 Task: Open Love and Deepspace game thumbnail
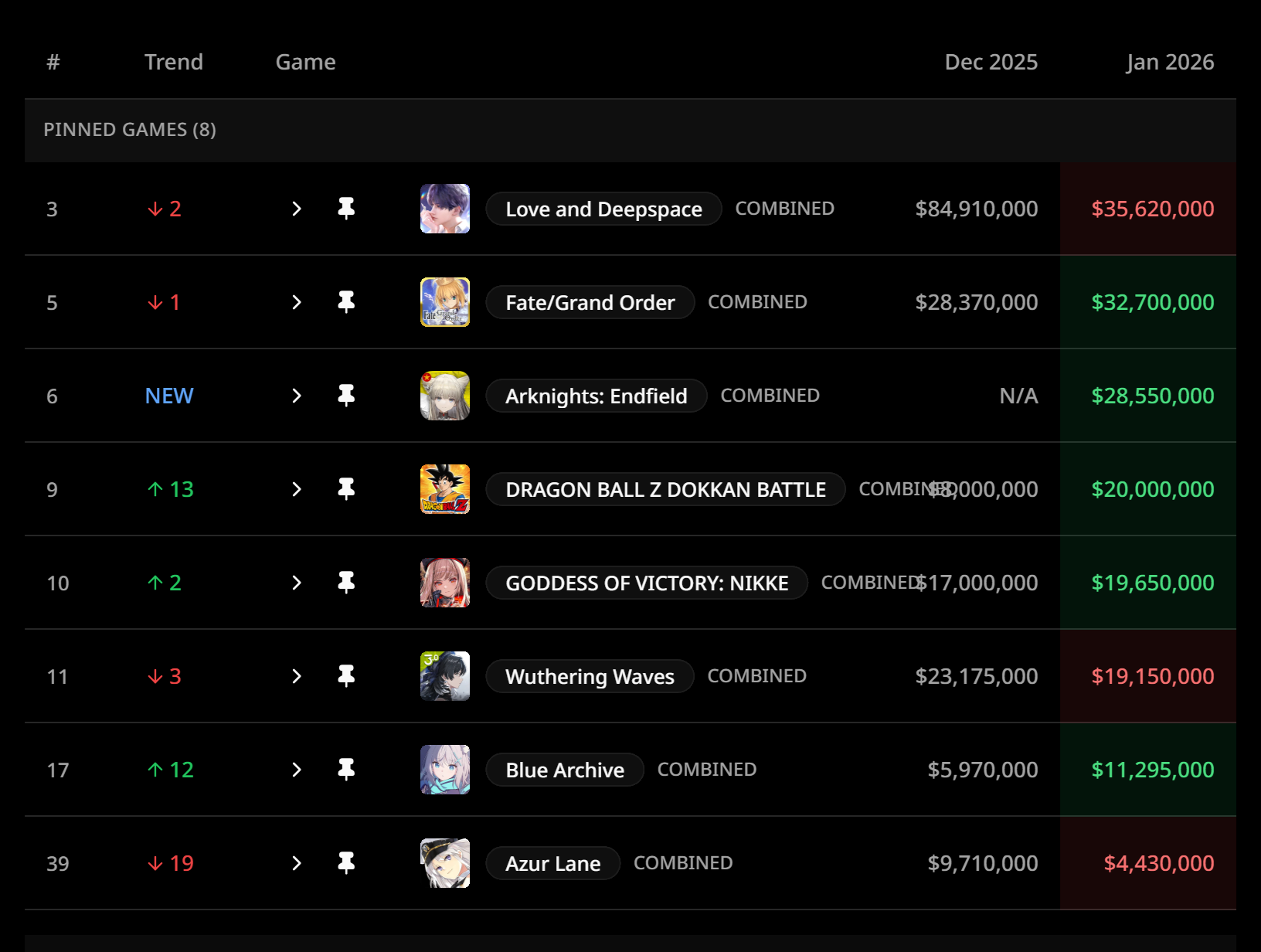tap(445, 209)
